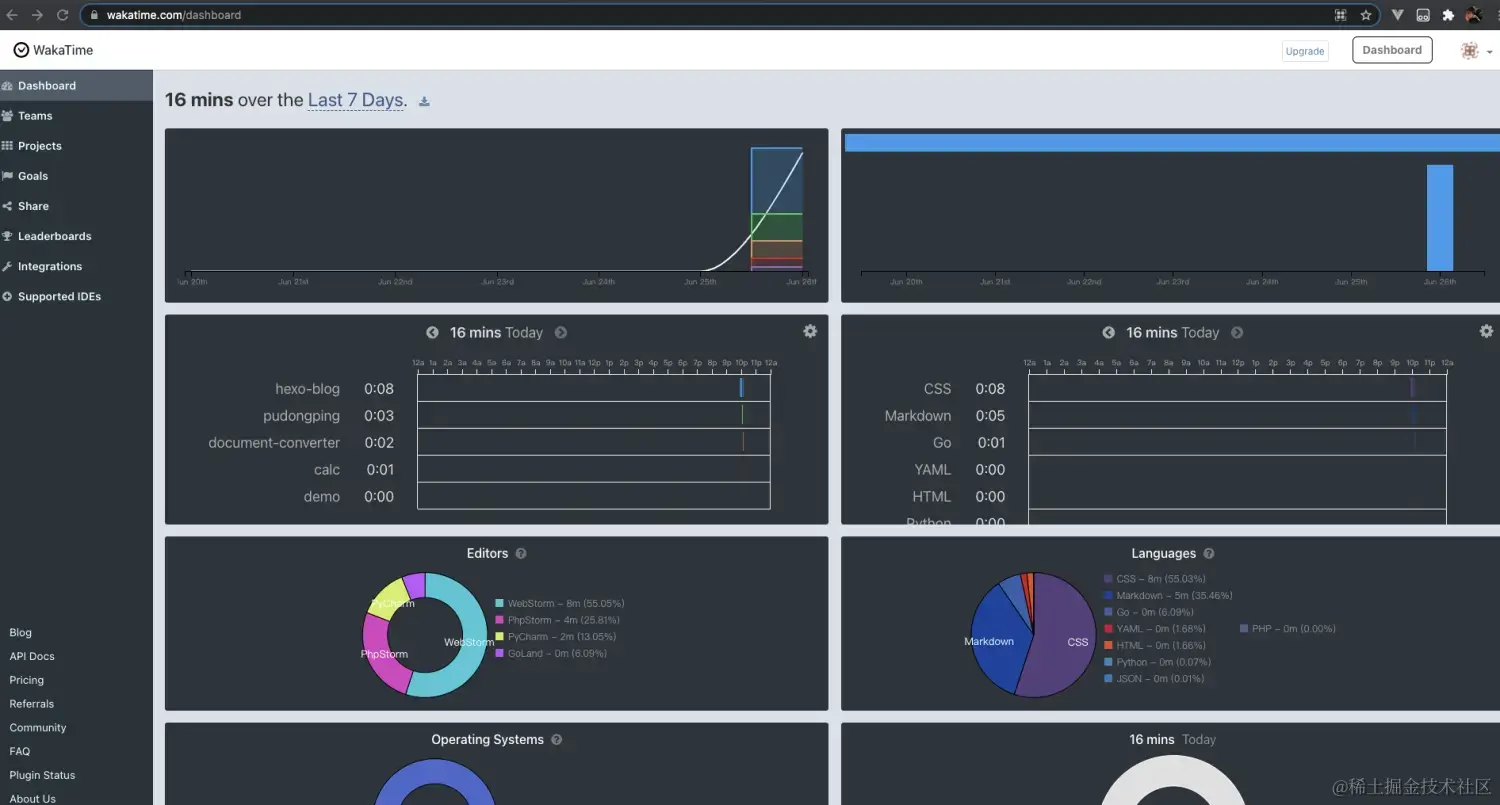
Task: Open Goals in the sidebar
Action: pos(76,176)
